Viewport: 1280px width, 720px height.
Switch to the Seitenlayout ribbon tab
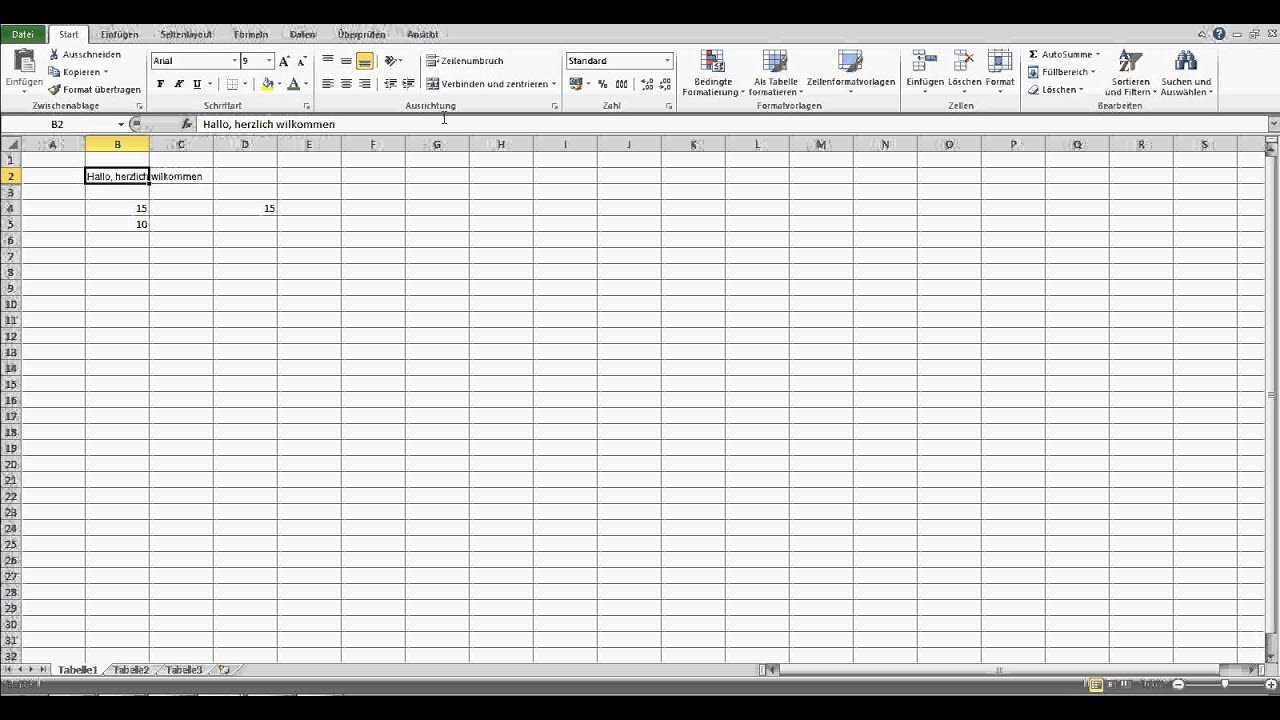[187, 34]
